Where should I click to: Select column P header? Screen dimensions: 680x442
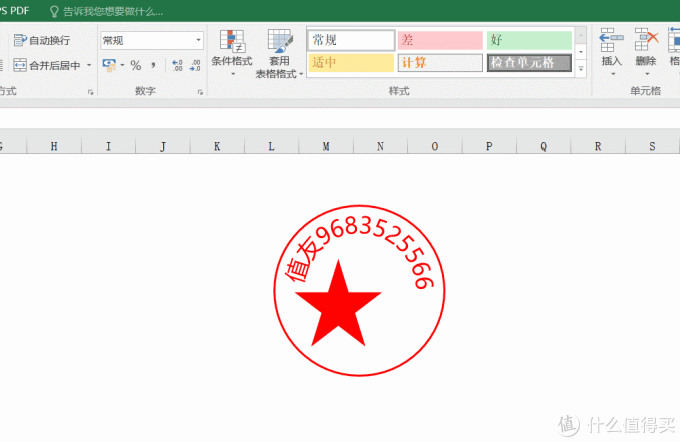[489, 146]
